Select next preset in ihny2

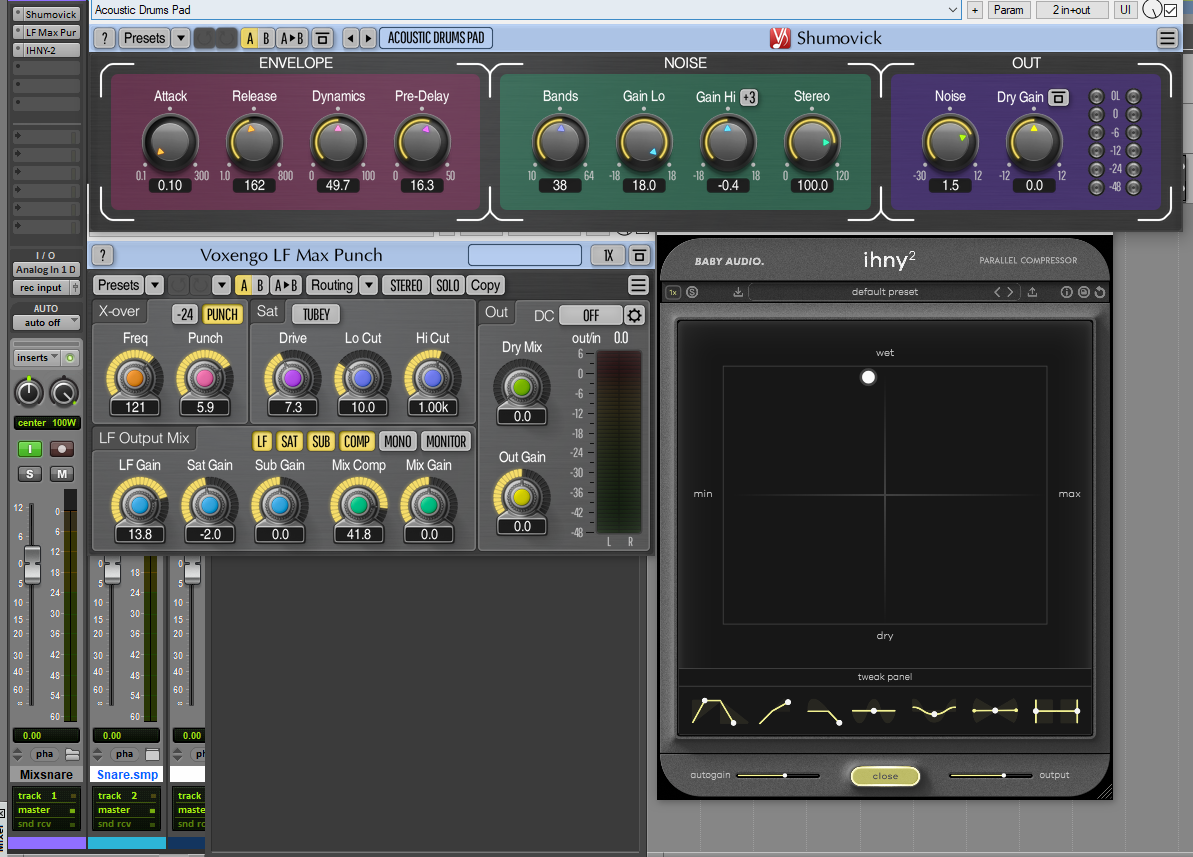[x=1010, y=292]
